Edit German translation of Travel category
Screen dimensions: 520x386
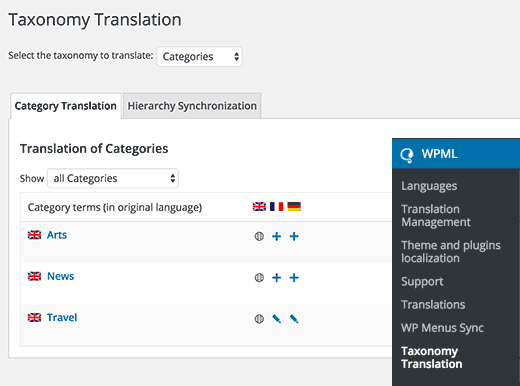tap(294, 319)
